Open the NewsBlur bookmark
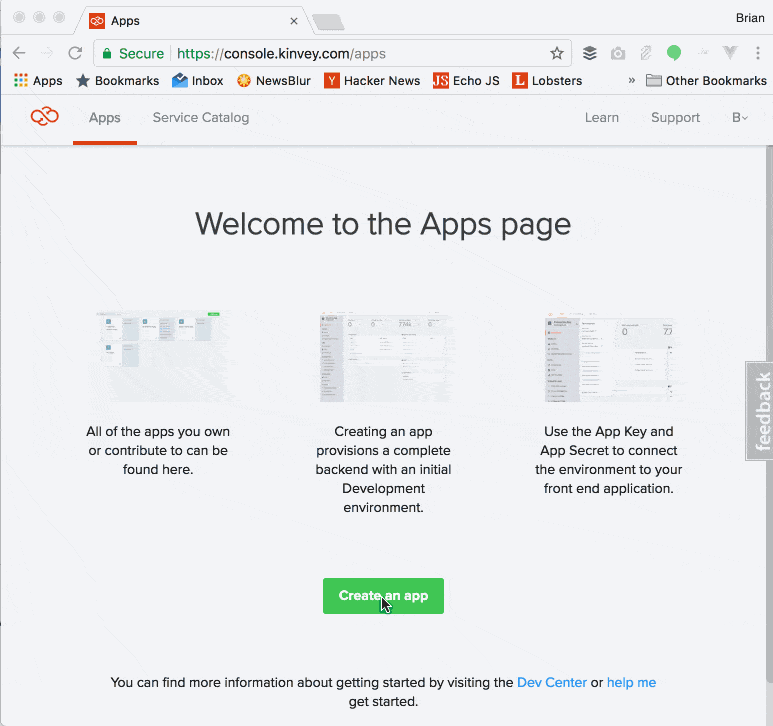773x726 pixels. click(273, 80)
